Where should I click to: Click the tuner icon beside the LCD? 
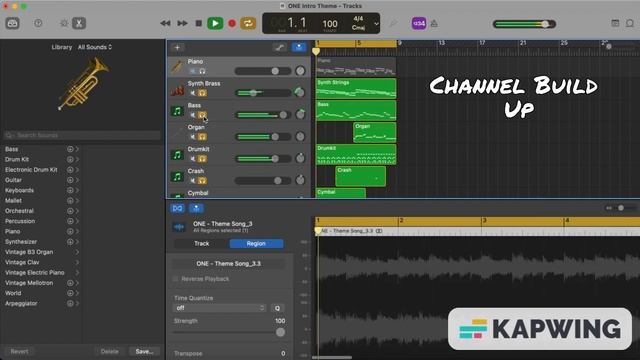[x=393, y=24]
